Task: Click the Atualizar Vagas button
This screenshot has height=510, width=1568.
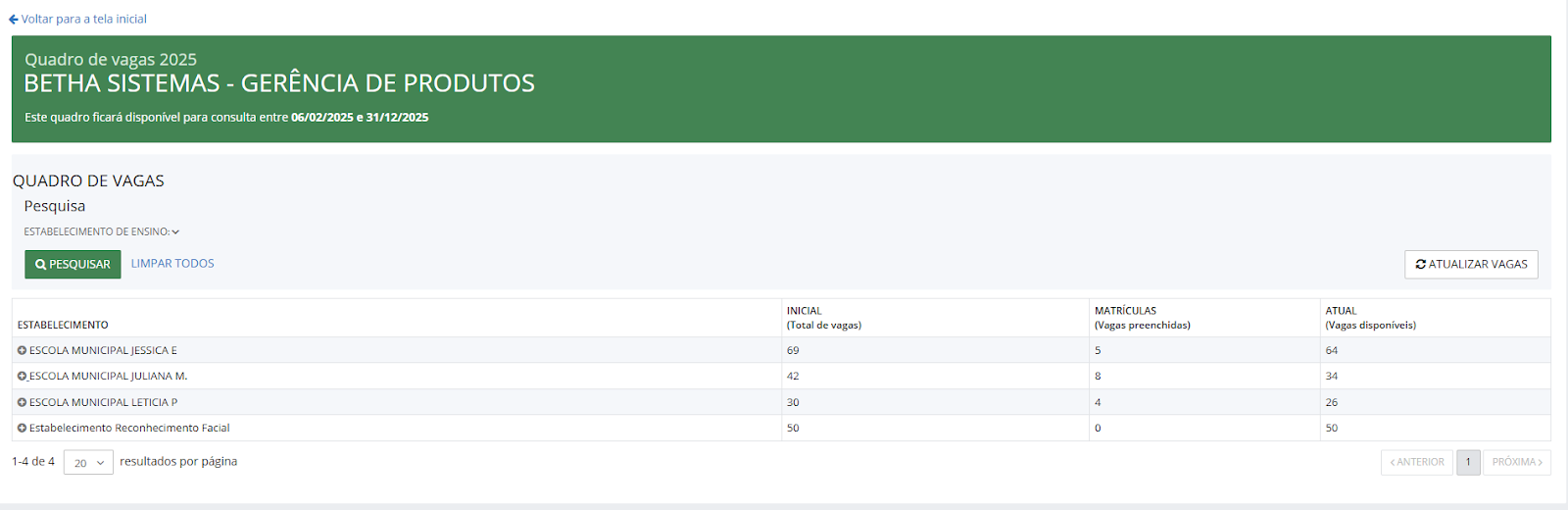Action: click(x=1471, y=265)
